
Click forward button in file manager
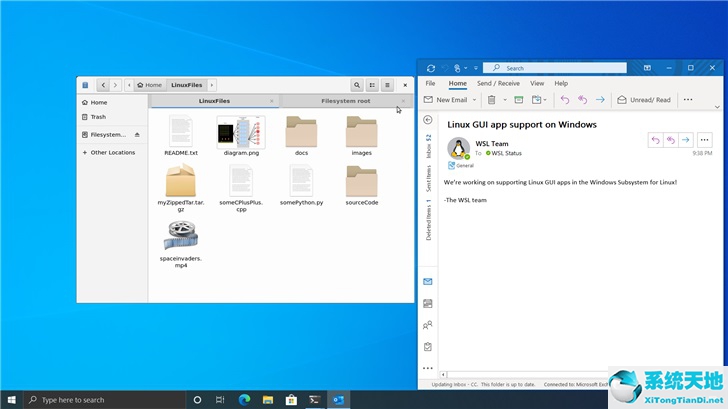tap(115, 85)
